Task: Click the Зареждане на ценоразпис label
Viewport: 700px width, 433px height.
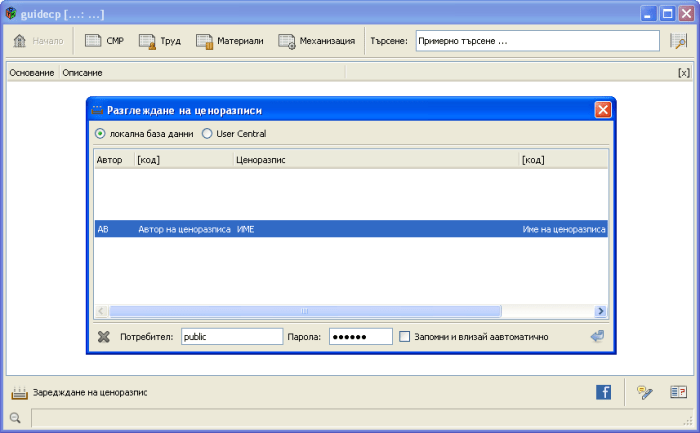Action: click(x=90, y=393)
